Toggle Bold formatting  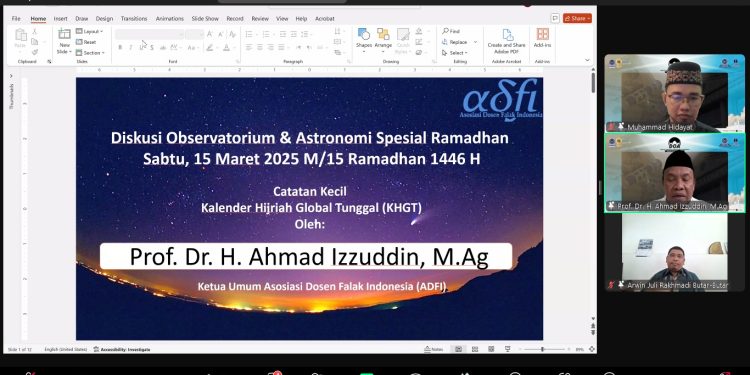point(120,47)
